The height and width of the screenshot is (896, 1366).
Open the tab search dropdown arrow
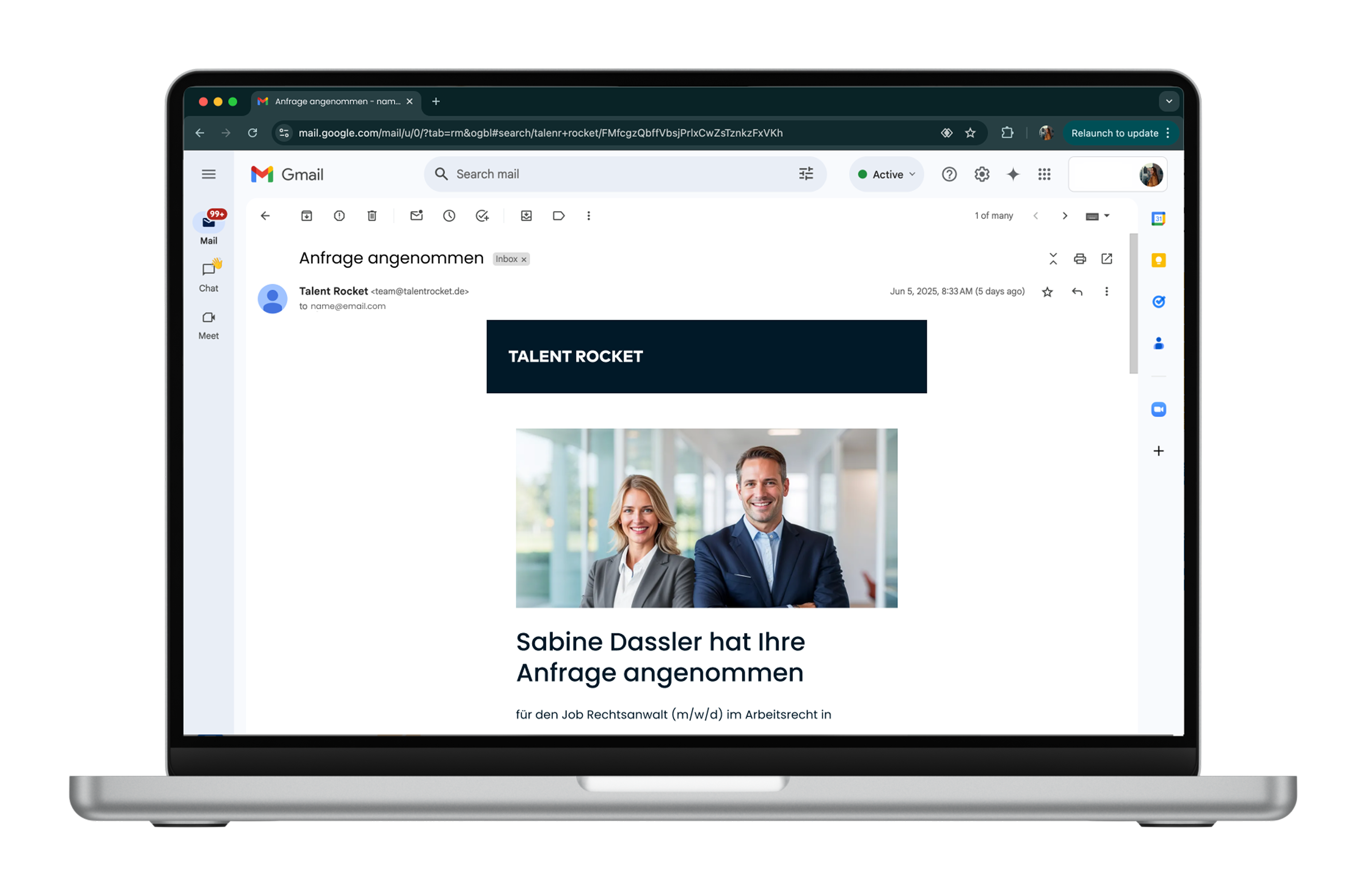click(1169, 101)
